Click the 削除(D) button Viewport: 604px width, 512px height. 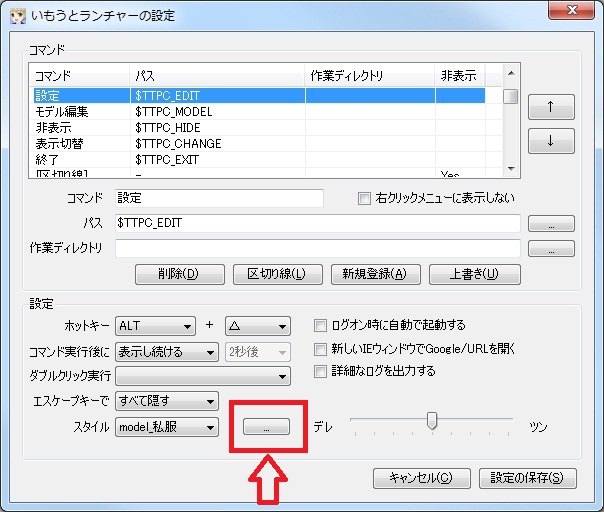pyautogui.click(x=180, y=274)
